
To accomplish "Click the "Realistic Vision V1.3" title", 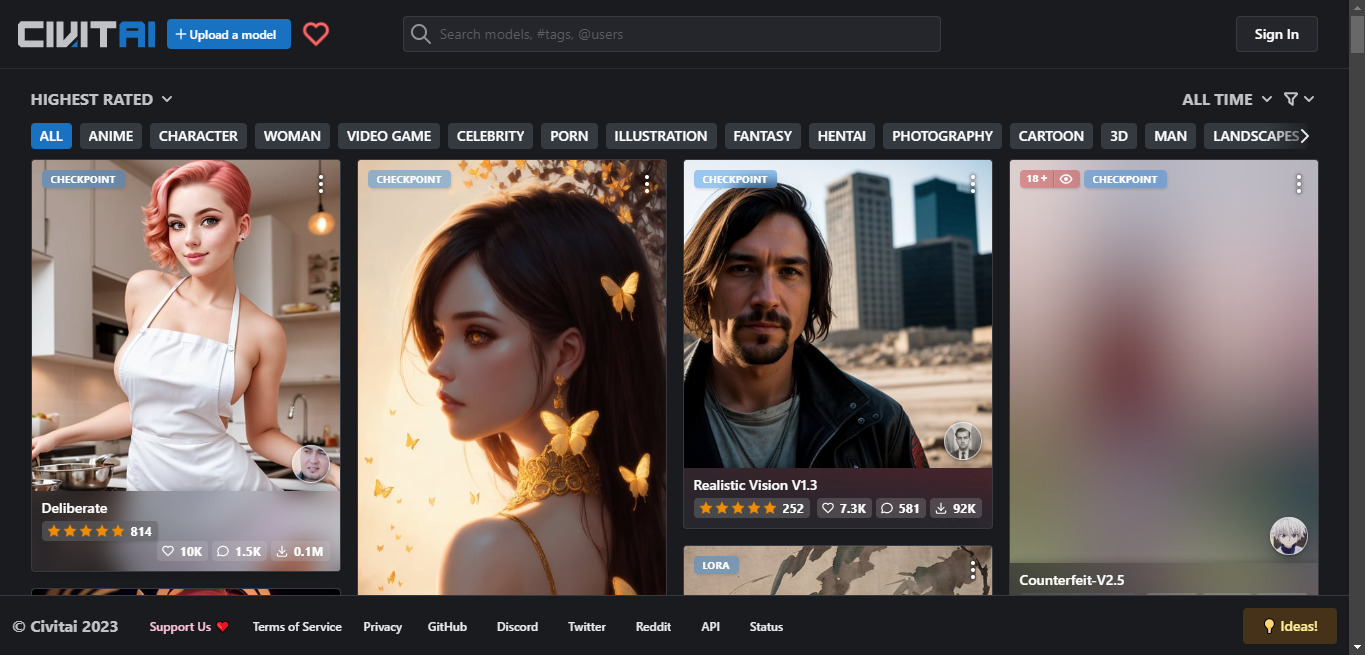I will pyautogui.click(x=755, y=485).
